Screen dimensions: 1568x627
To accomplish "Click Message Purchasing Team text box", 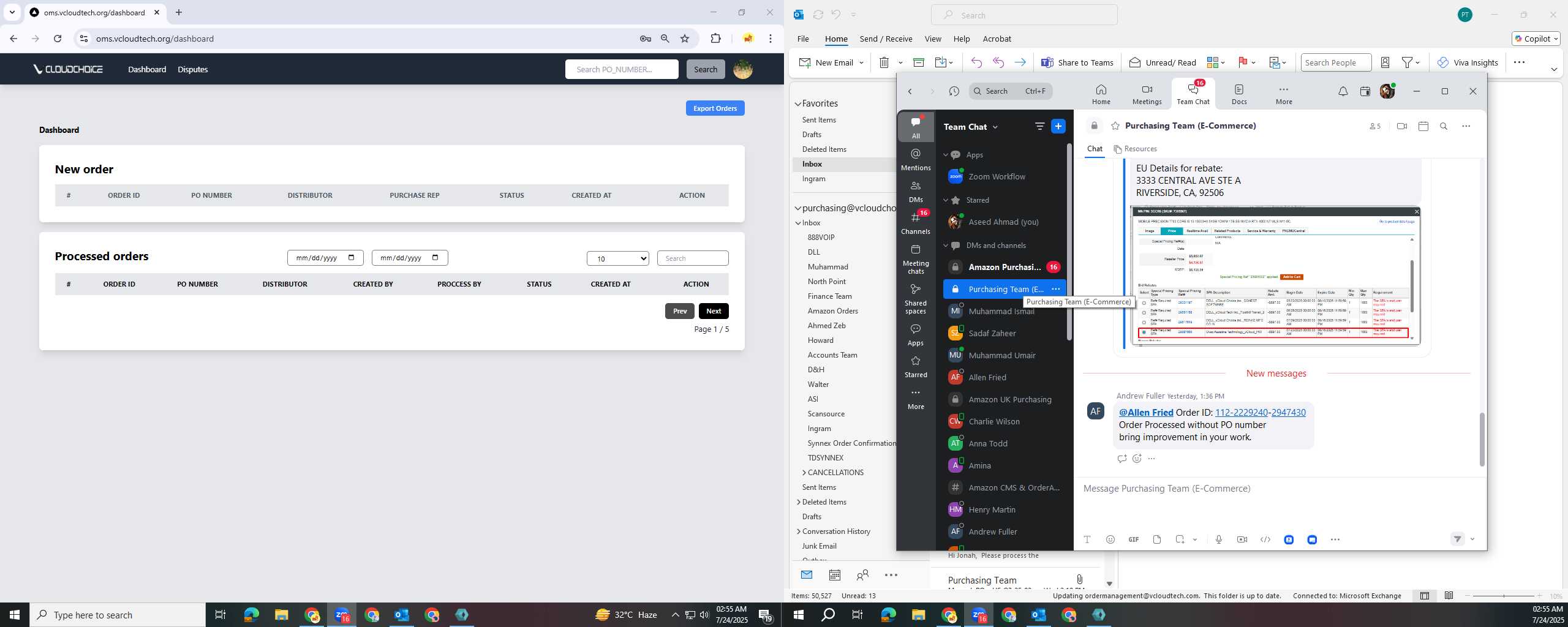I will 1280,489.
